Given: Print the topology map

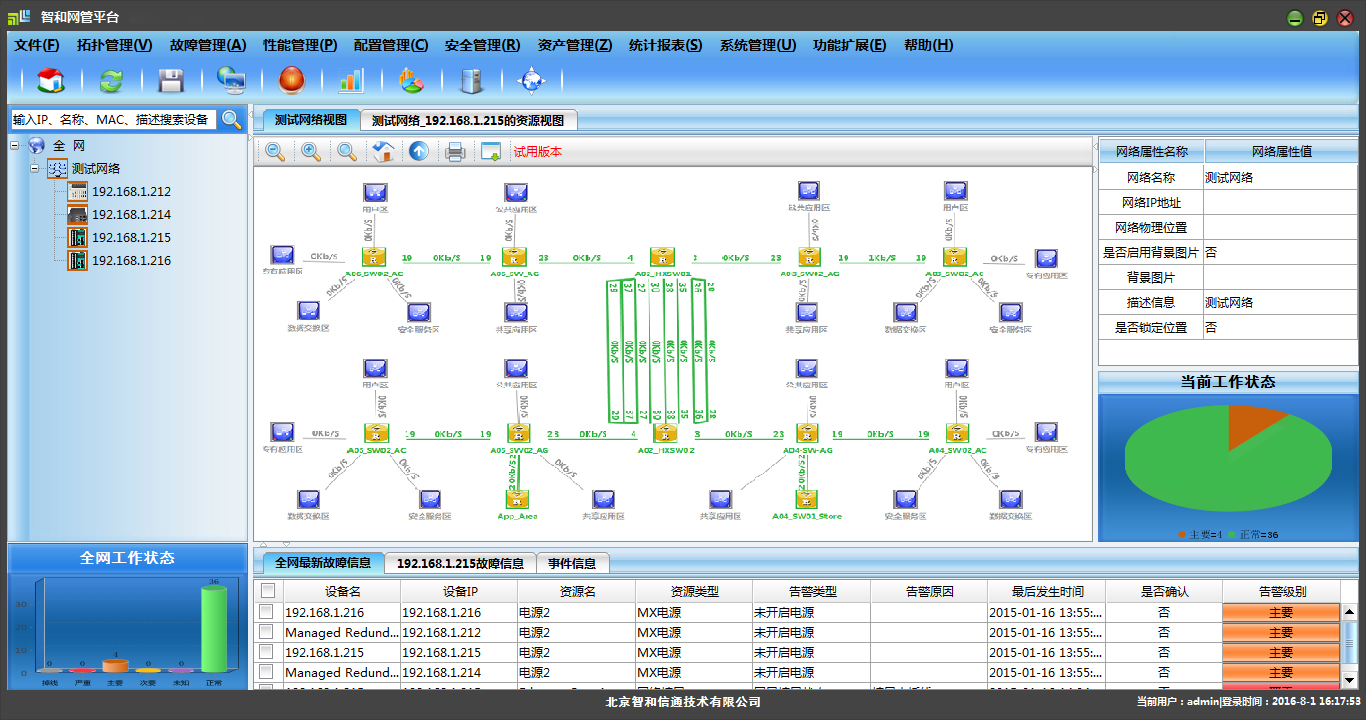Looking at the screenshot, I should click(455, 152).
